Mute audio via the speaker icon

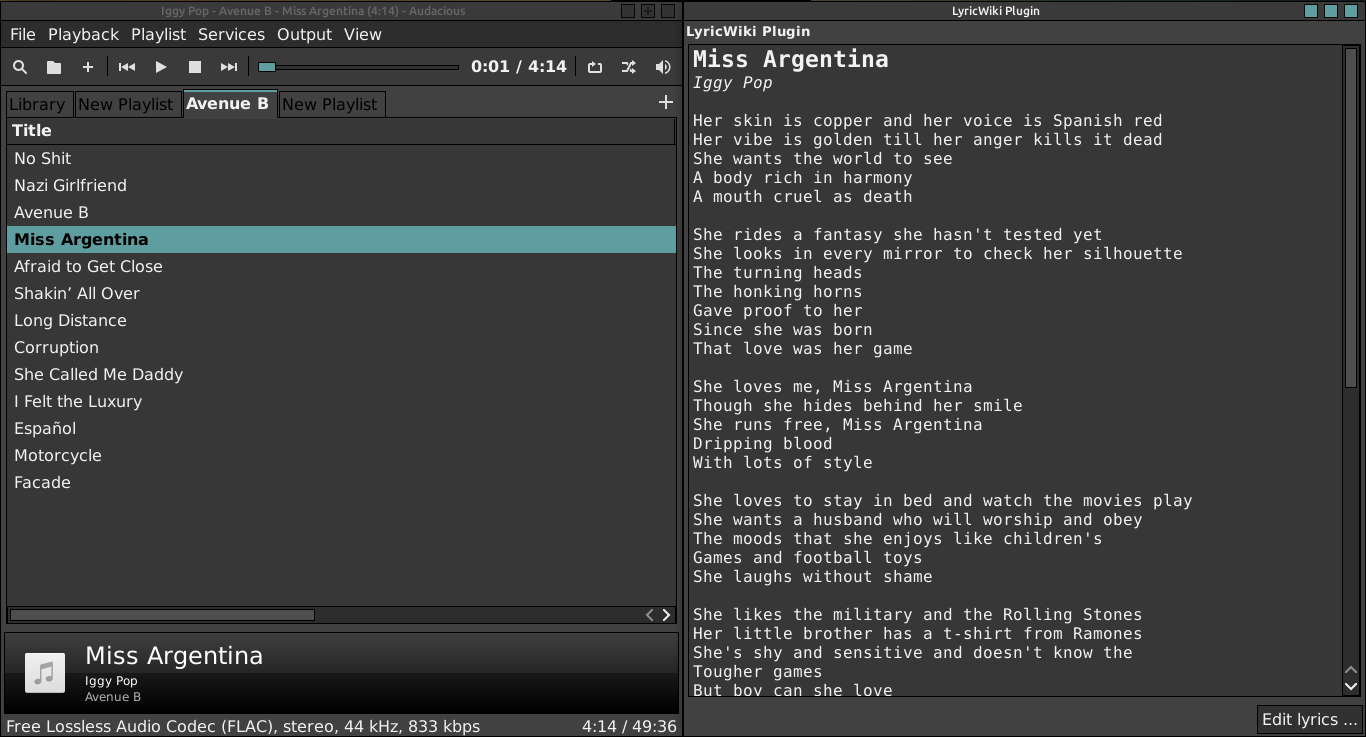(662, 66)
